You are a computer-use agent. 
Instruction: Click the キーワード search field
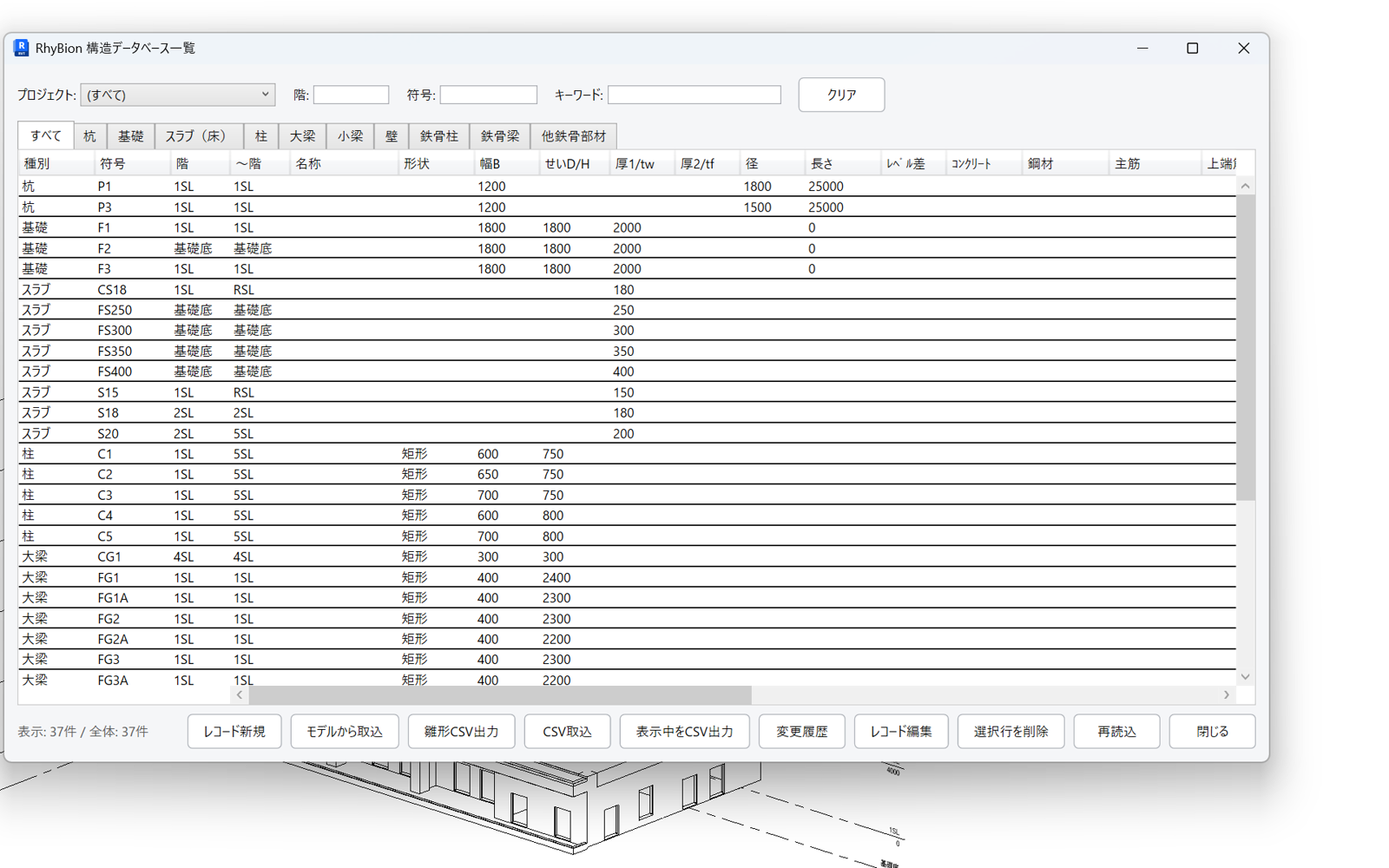point(694,95)
